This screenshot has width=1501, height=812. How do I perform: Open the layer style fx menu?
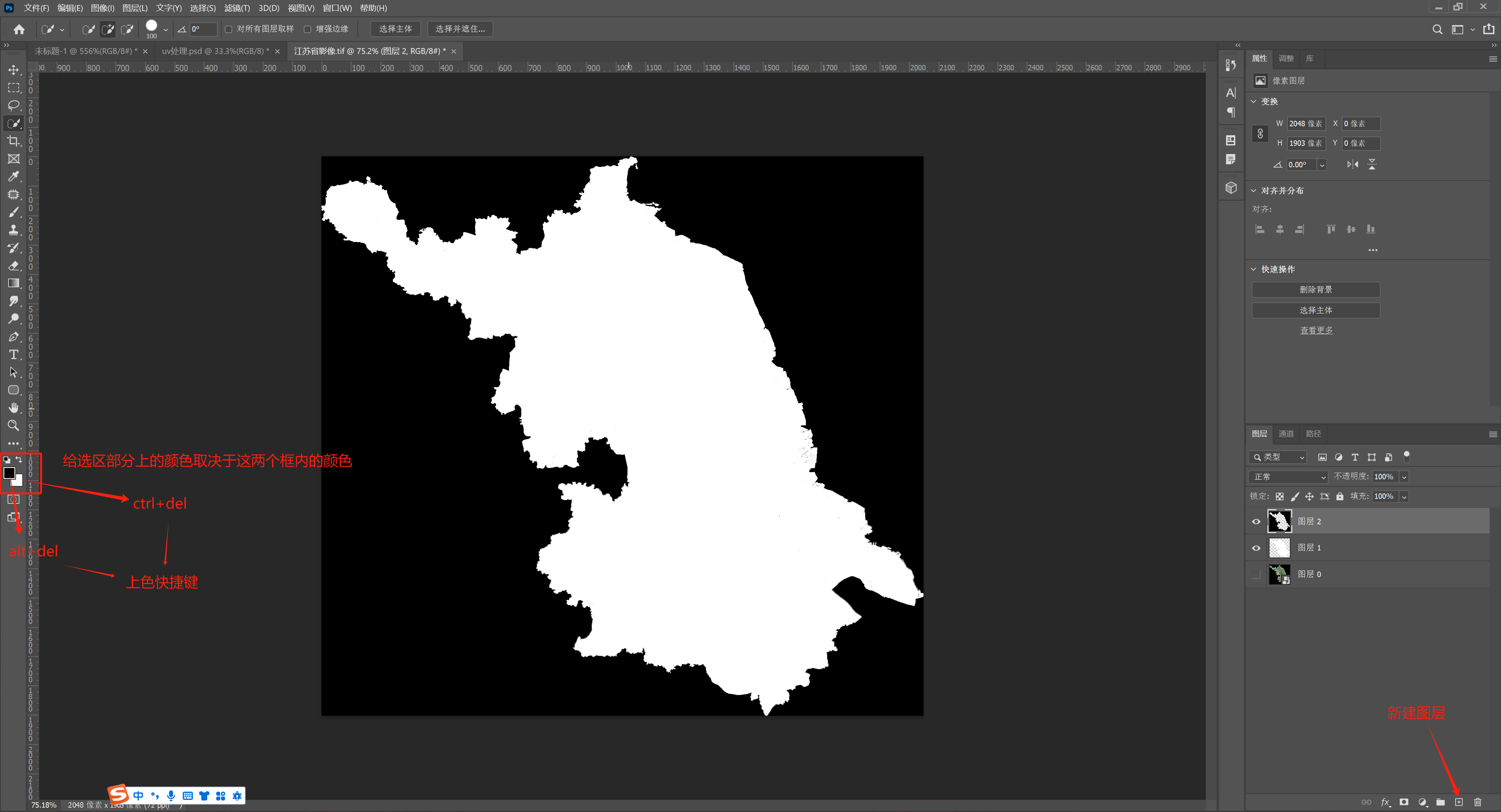coord(1386,802)
